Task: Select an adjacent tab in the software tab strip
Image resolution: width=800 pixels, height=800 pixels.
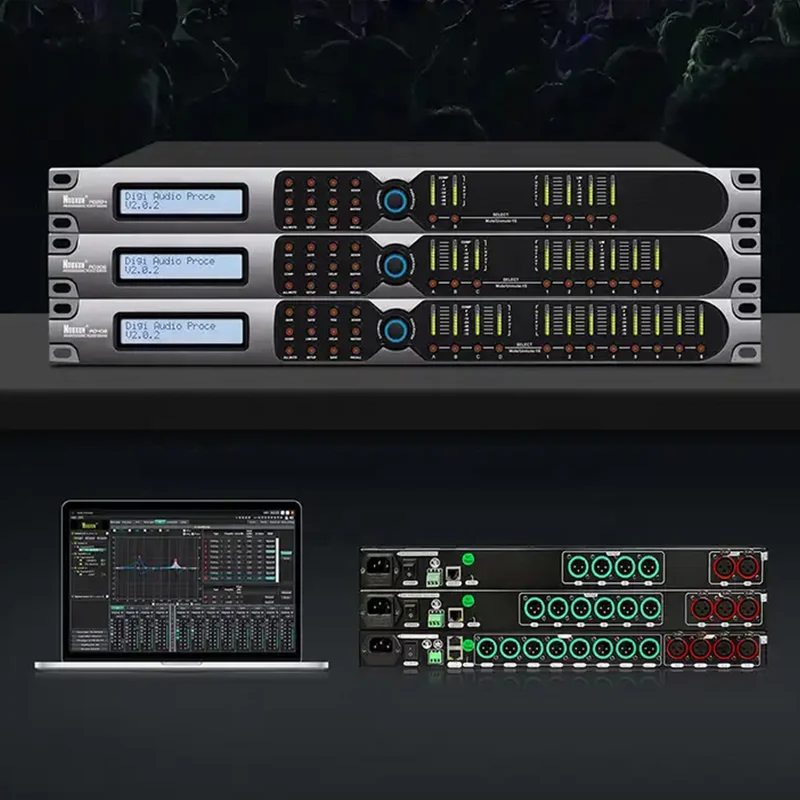Action: [172, 520]
